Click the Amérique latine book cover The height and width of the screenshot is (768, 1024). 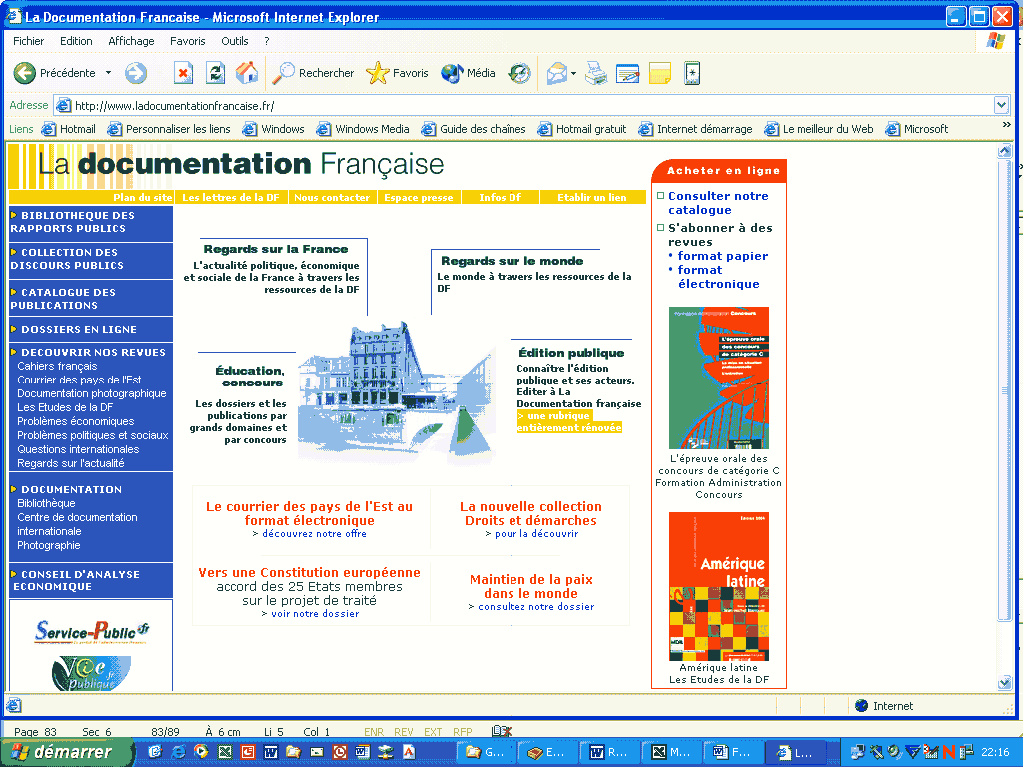coord(718,586)
